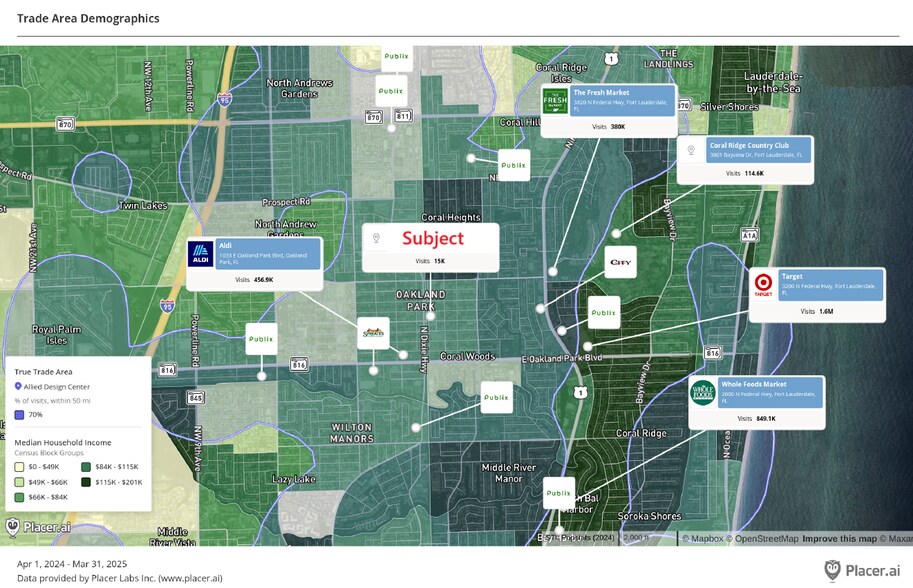
Task: Open the Mapbox attribution link
Action: [x=705, y=539]
